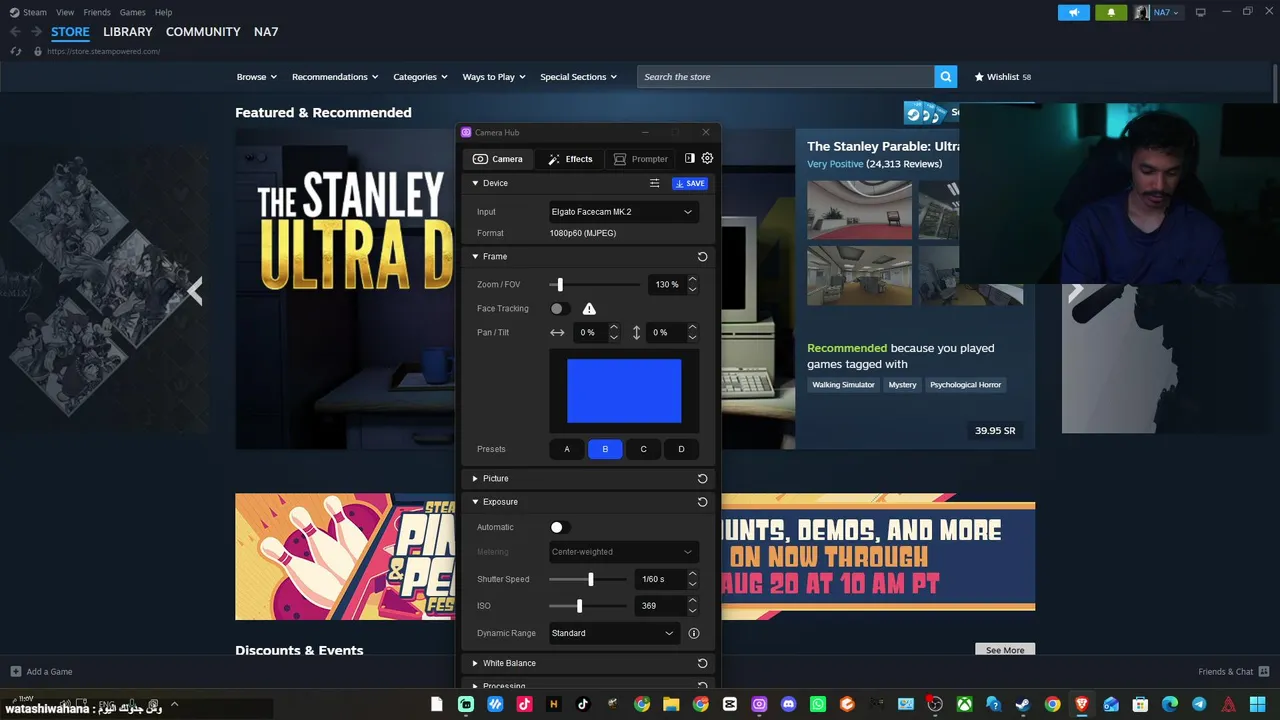Collapse the Exposure section
The width and height of the screenshot is (1280, 720).
pos(475,502)
